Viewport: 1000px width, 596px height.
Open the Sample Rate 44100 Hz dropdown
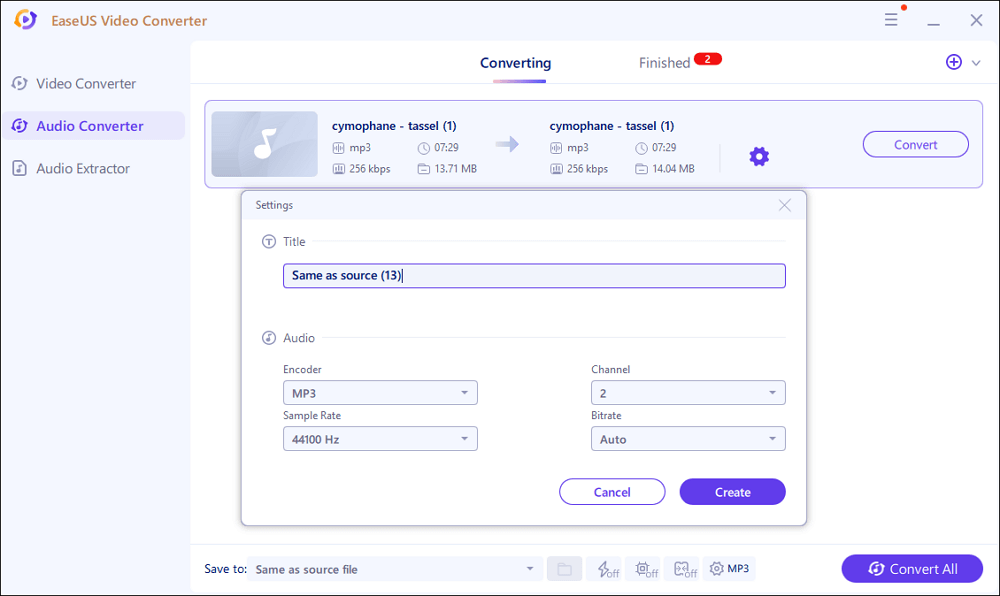(380, 439)
